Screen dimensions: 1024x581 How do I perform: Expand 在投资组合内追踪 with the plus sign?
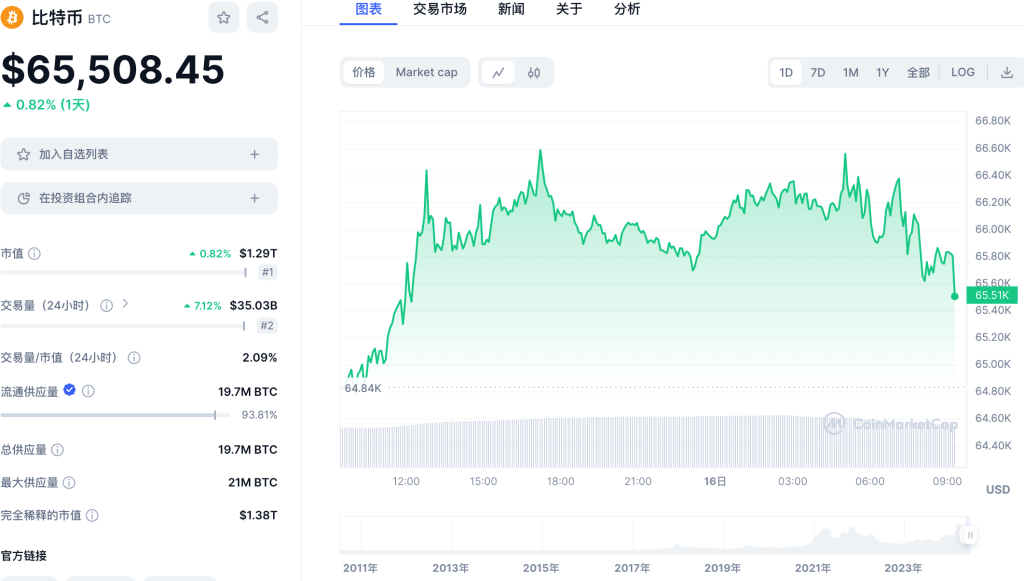tap(254, 198)
